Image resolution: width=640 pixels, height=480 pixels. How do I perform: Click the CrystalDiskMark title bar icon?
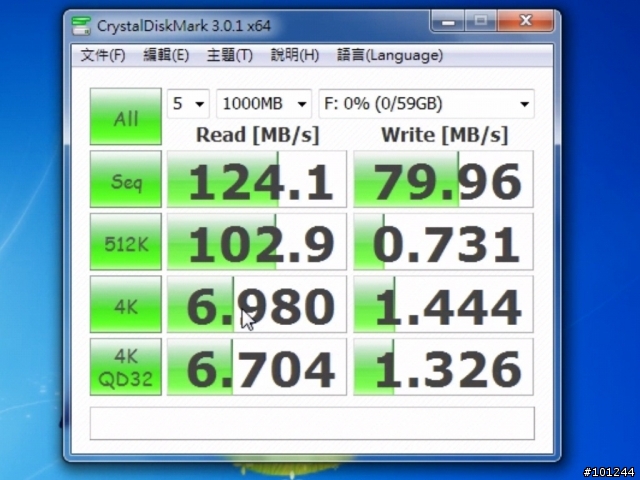81,26
